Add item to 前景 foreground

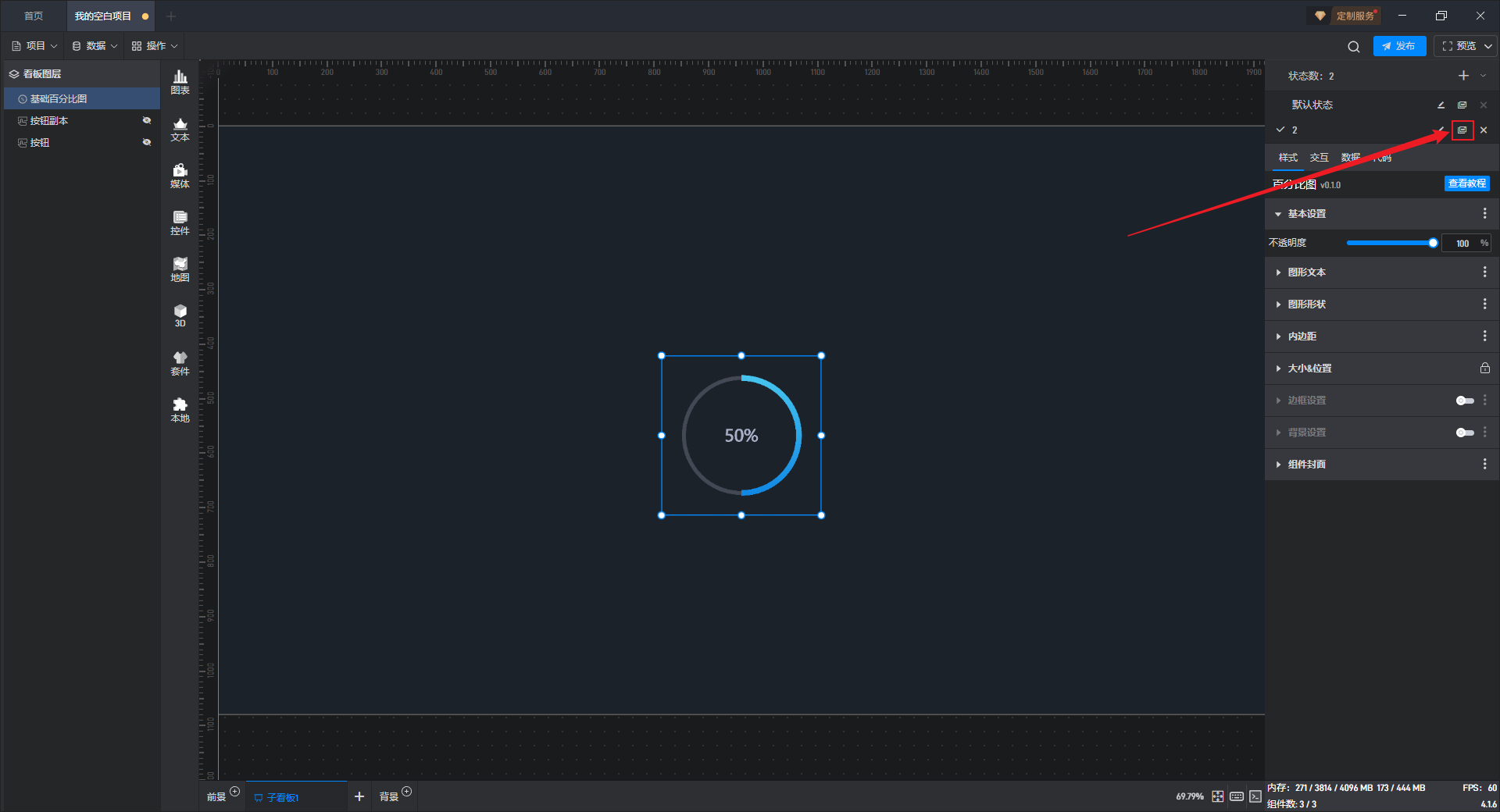pos(235,792)
